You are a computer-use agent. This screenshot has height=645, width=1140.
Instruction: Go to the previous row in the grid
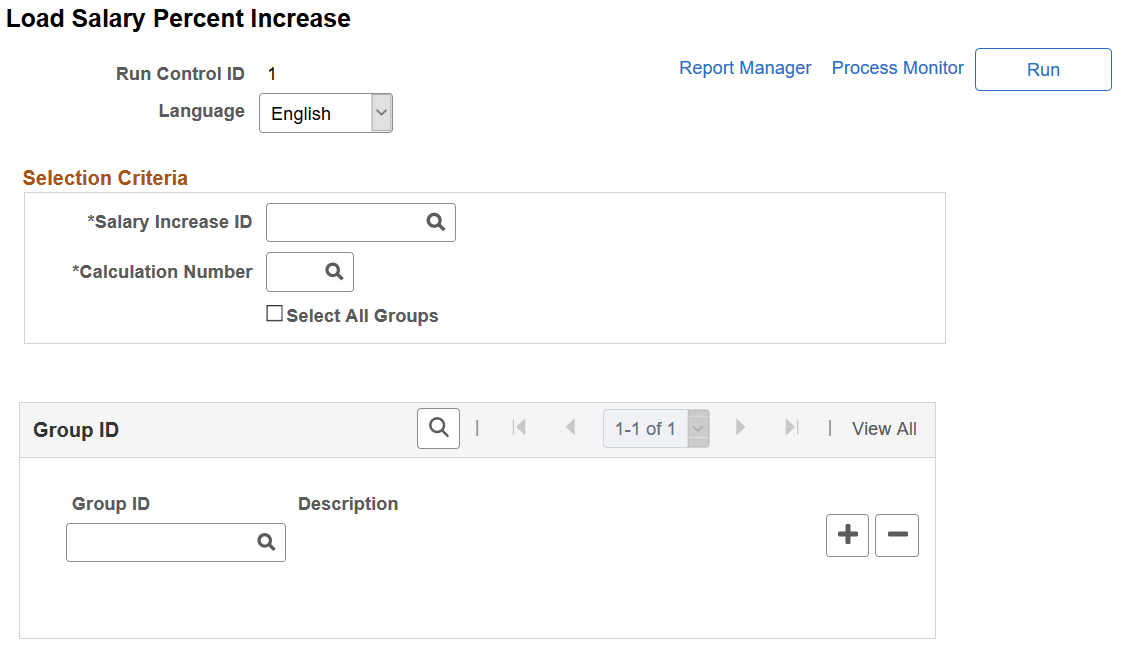pos(571,427)
